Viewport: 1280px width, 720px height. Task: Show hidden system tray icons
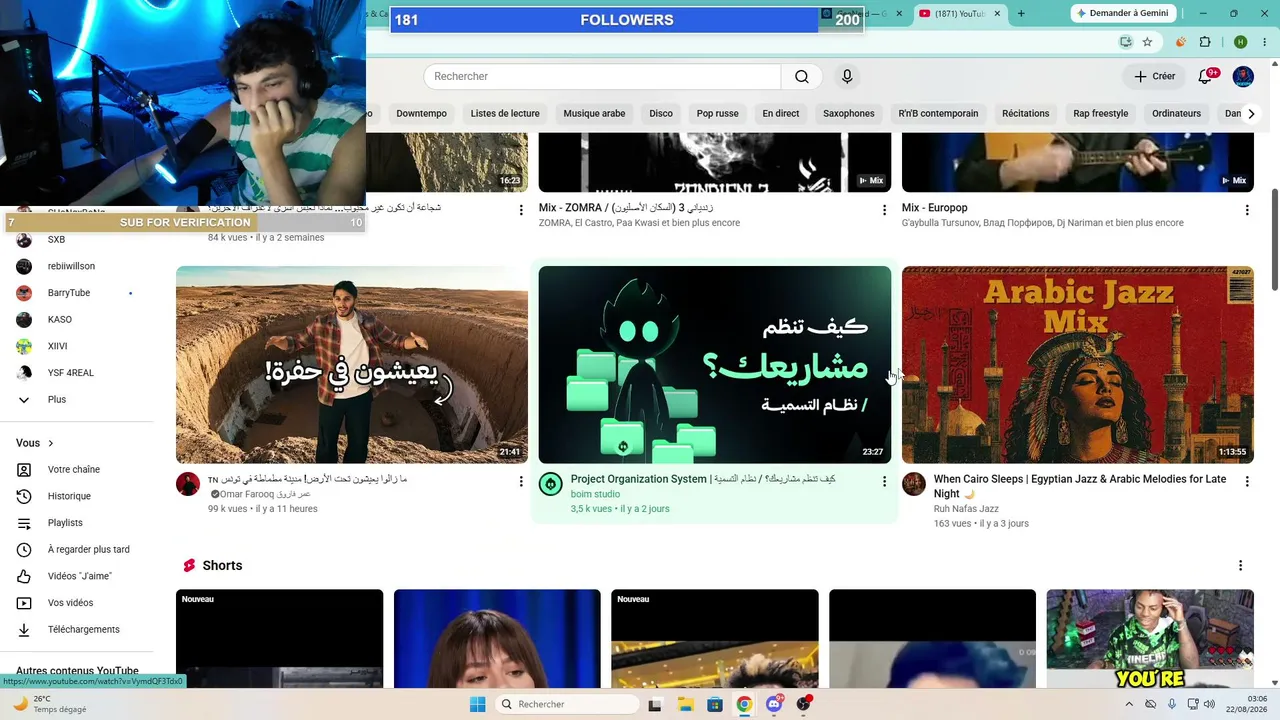(x=1129, y=704)
